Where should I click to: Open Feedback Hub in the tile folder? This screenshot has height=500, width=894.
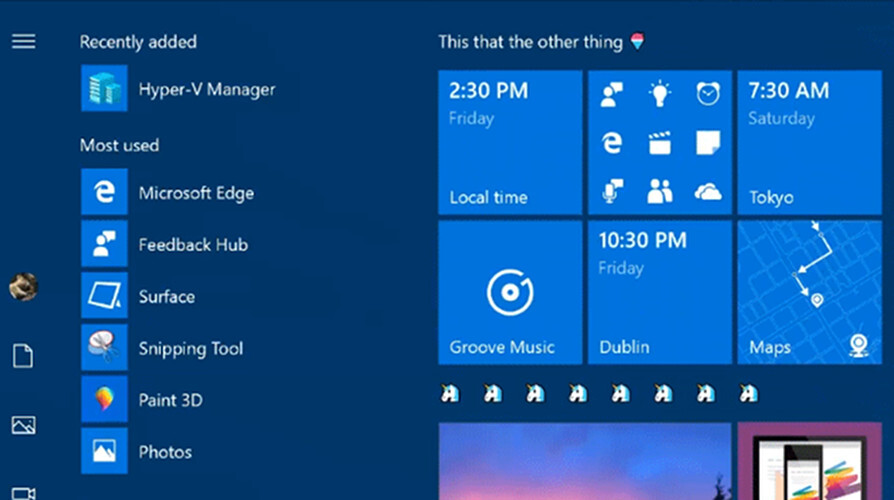(612, 94)
